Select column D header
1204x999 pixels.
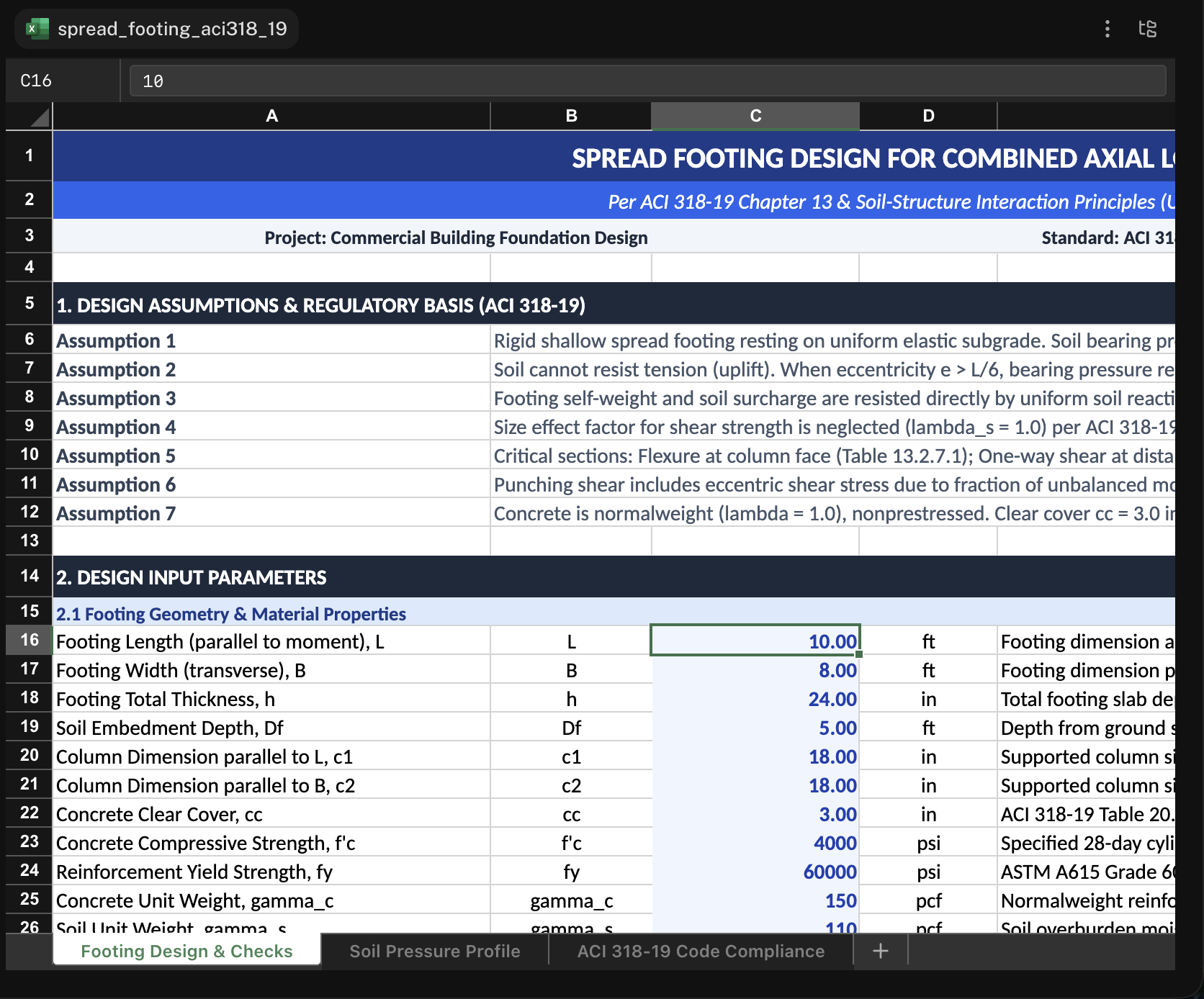click(928, 116)
